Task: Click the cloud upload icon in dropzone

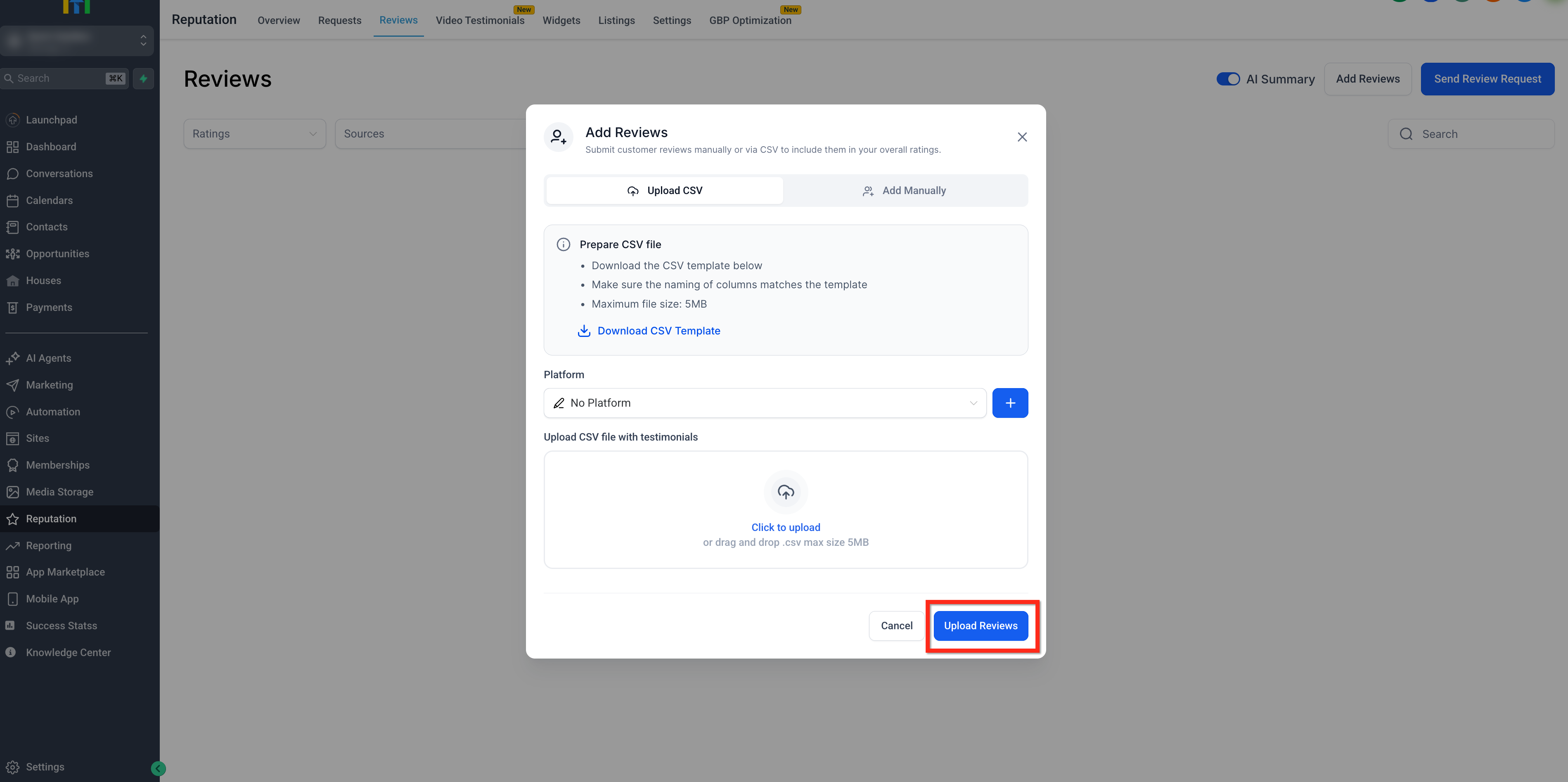Action: point(785,492)
